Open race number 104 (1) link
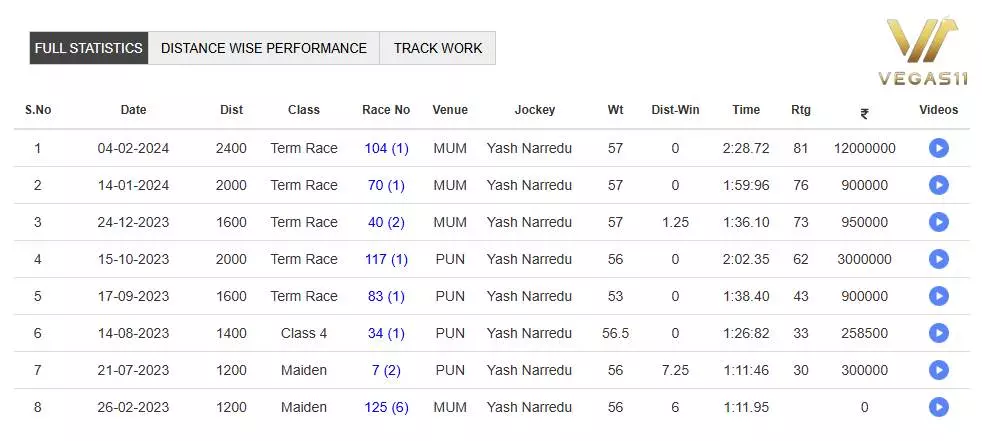The height and width of the screenshot is (441, 982). tap(386, 148)
